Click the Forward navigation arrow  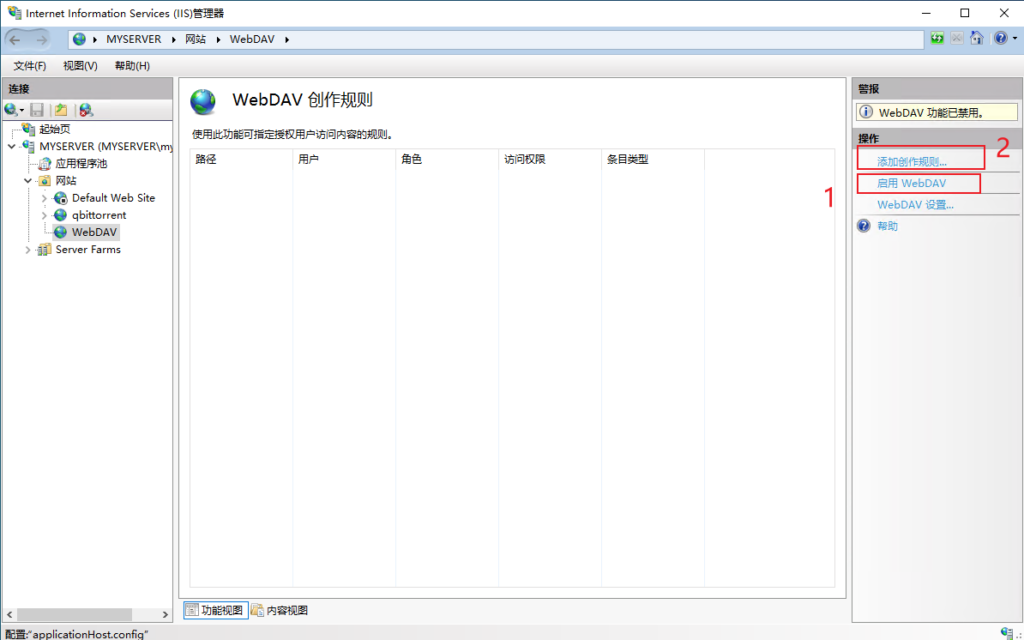41,40
